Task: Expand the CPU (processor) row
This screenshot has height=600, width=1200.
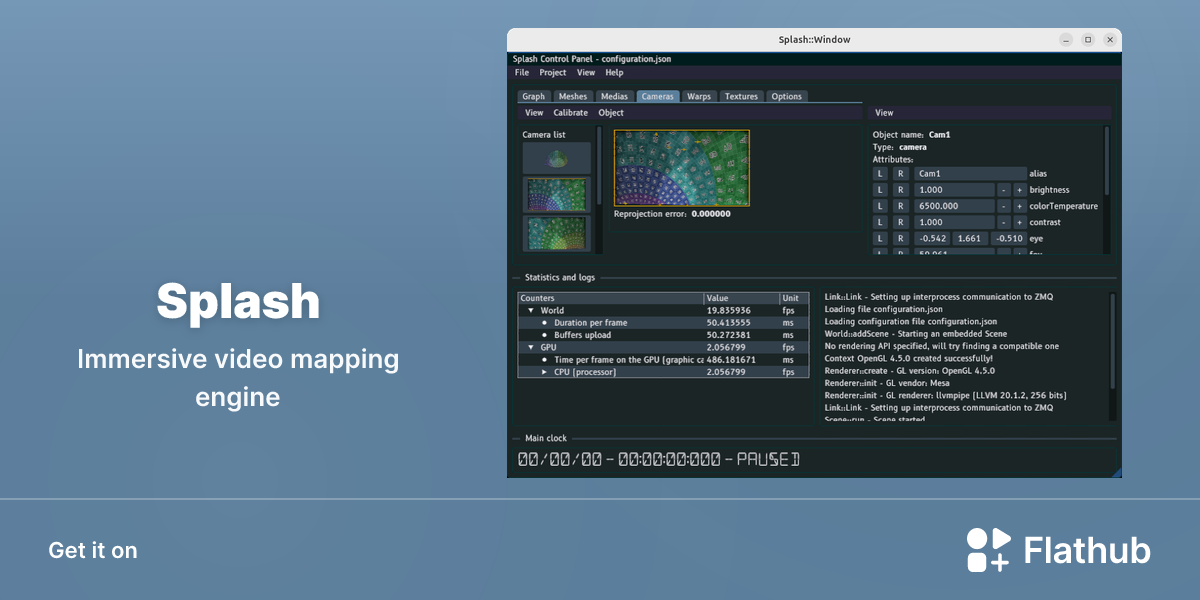Action: (545, 372)
